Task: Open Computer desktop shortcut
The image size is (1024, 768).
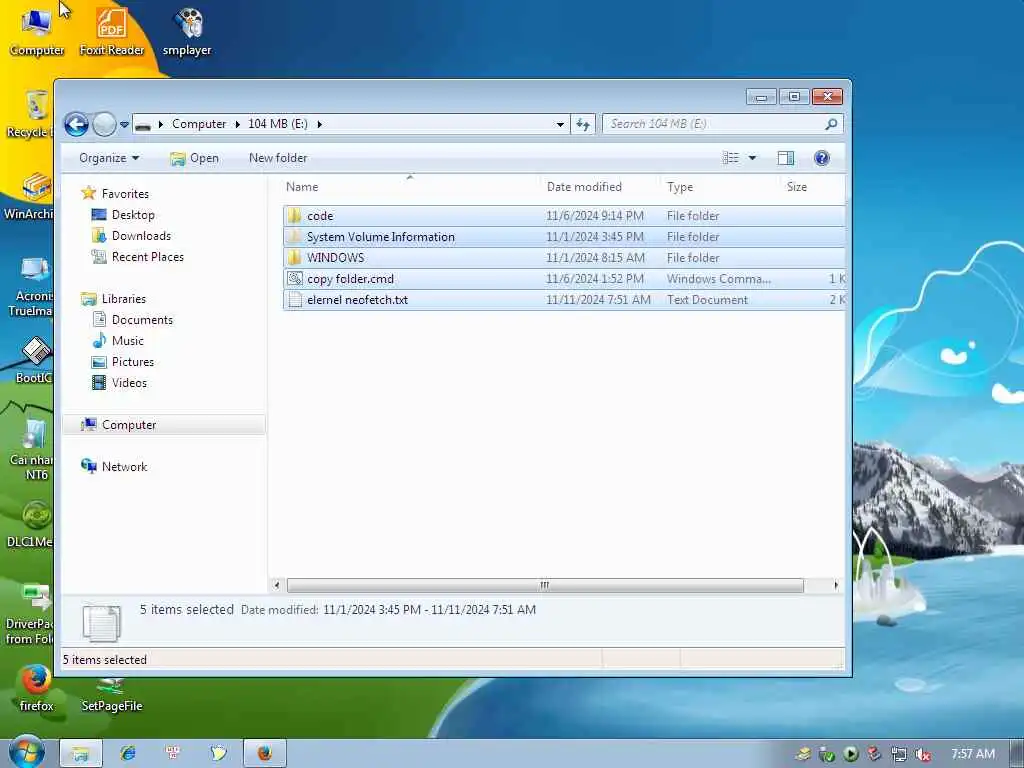Action: coord(37,33)
